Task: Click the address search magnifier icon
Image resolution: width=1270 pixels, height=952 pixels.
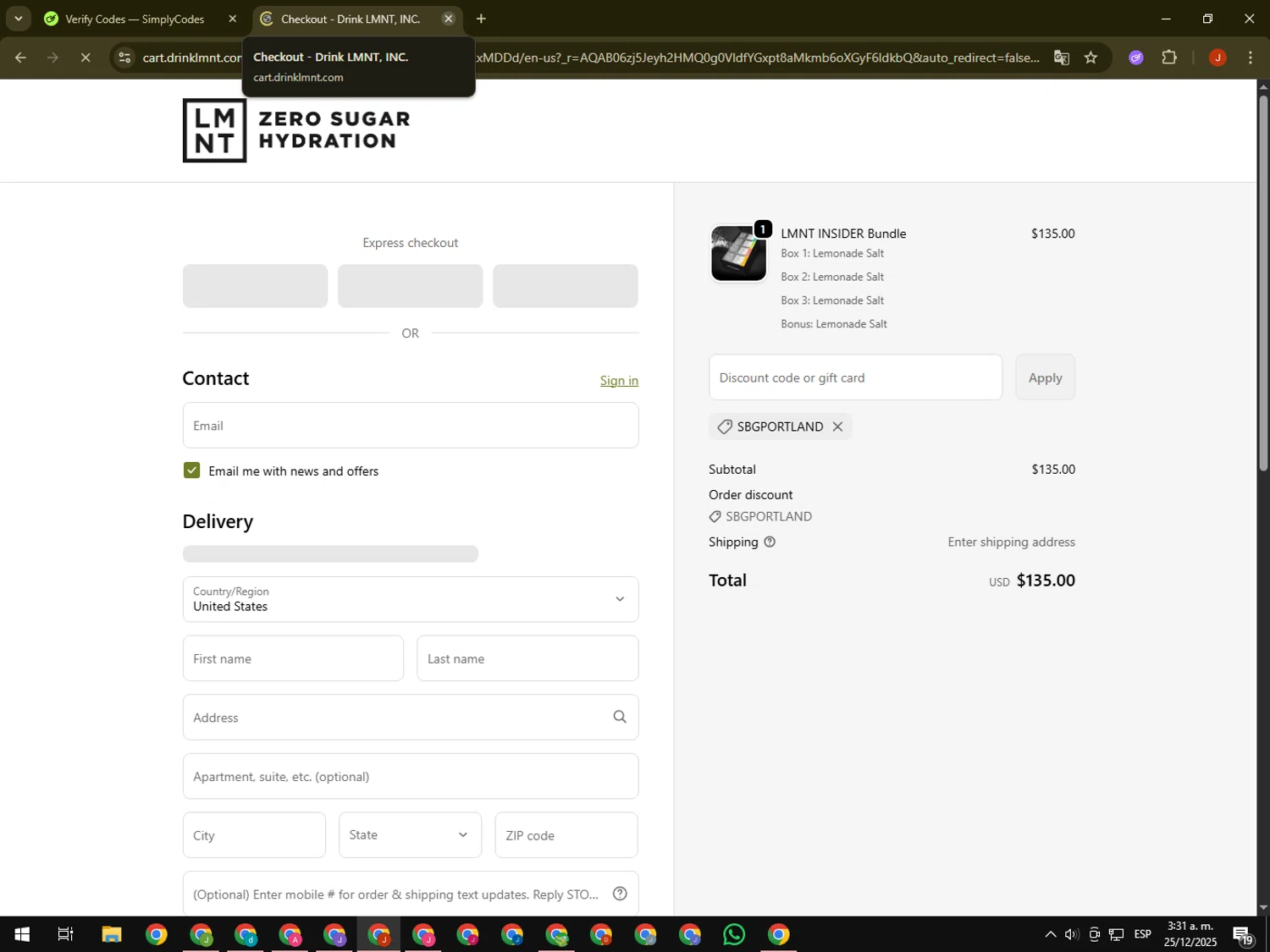Action: click(620, 717)
